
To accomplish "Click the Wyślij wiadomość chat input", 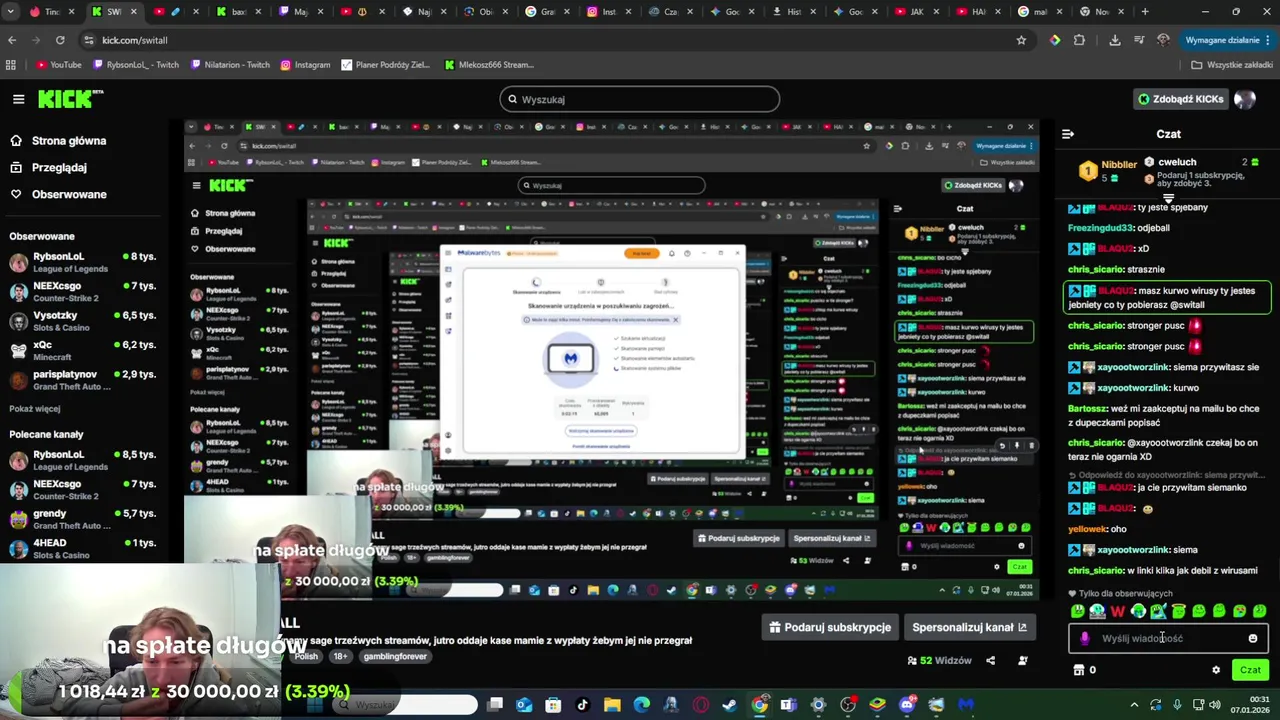I will tap(1168, 638).
